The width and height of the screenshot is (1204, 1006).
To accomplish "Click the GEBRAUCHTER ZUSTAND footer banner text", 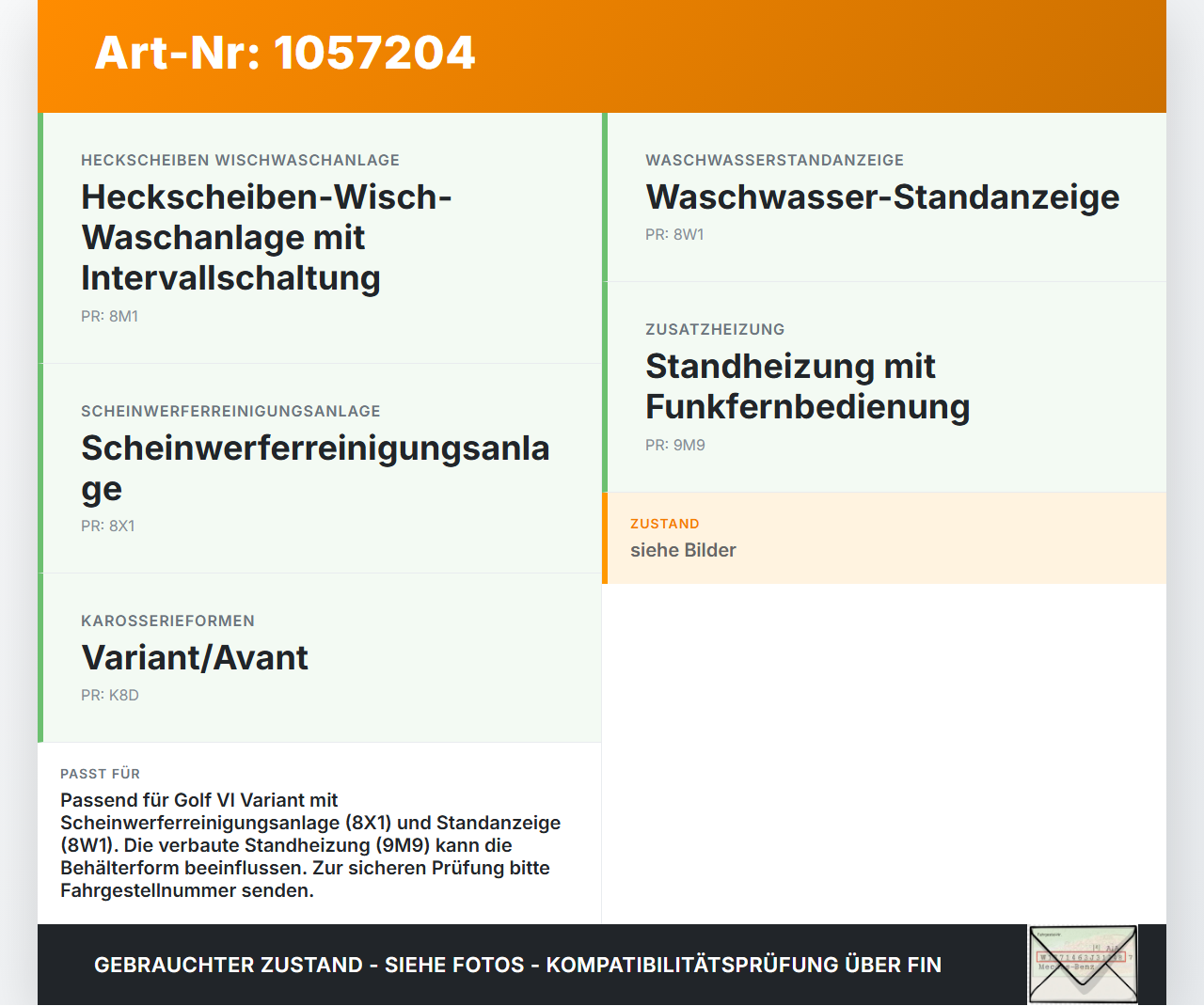I will [517, 965].
